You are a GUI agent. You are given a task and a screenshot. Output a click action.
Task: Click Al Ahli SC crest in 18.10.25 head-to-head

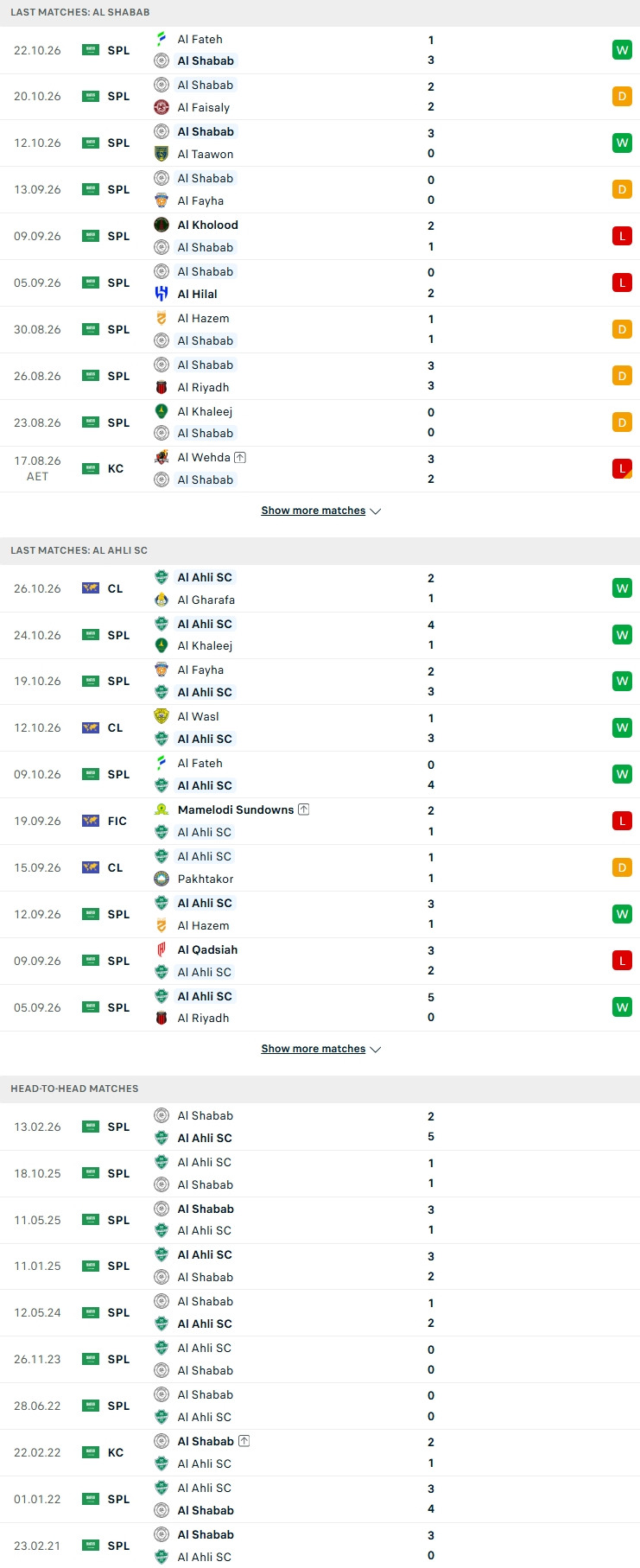(162, 1162)
